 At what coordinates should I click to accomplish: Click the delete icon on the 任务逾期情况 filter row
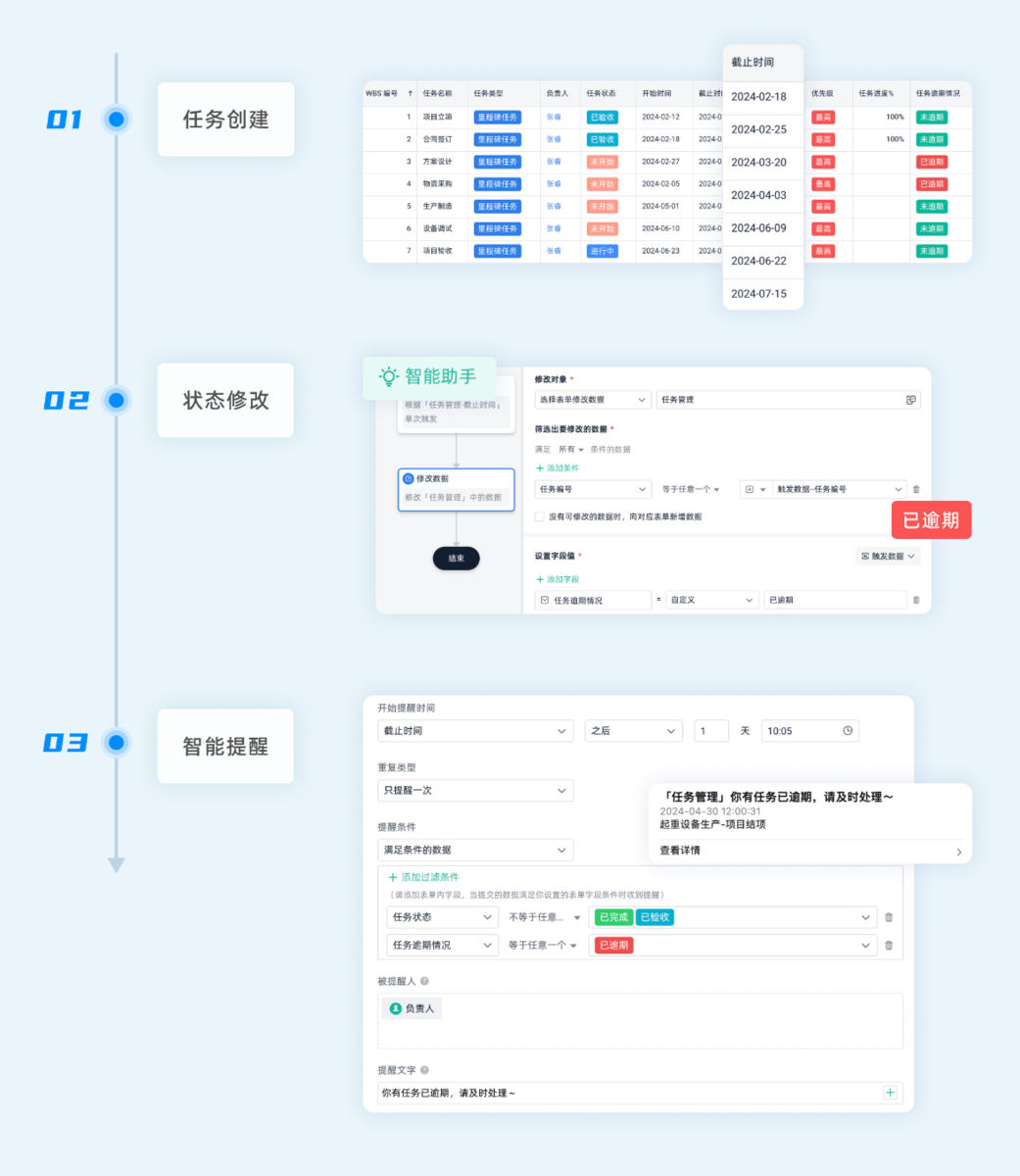click(888, 945)
